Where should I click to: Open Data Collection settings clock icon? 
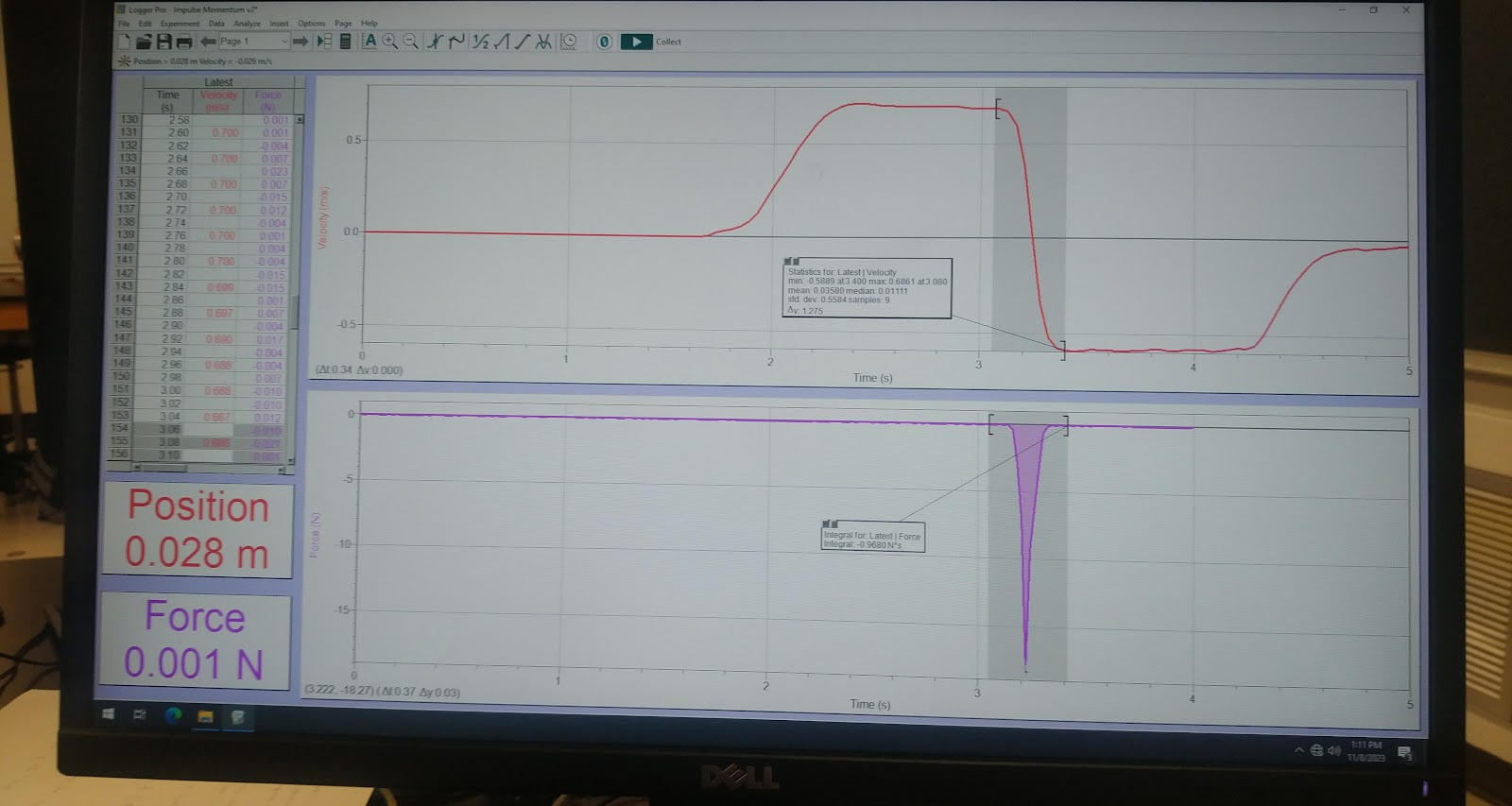tap(568, 42)
